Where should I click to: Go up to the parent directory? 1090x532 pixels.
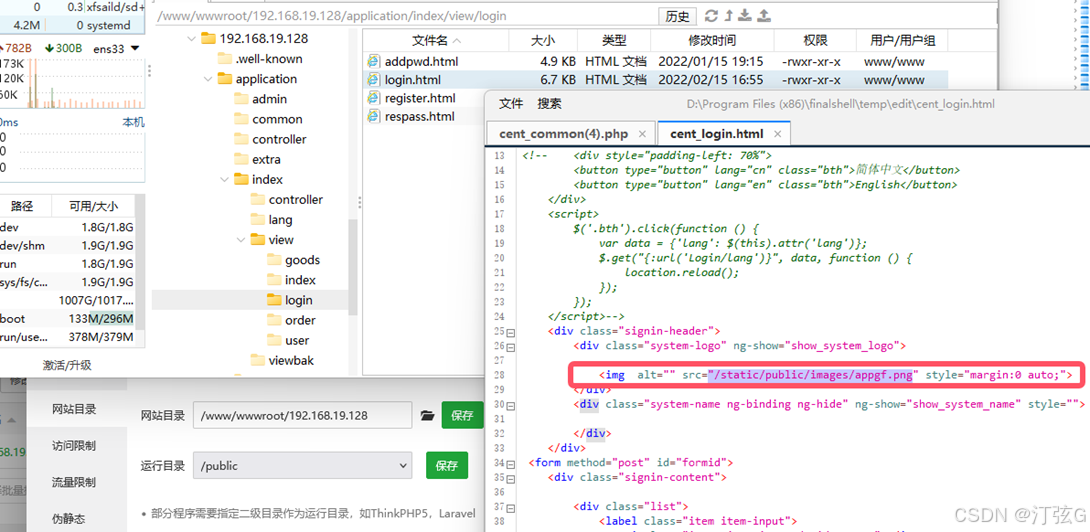(729, 16)
